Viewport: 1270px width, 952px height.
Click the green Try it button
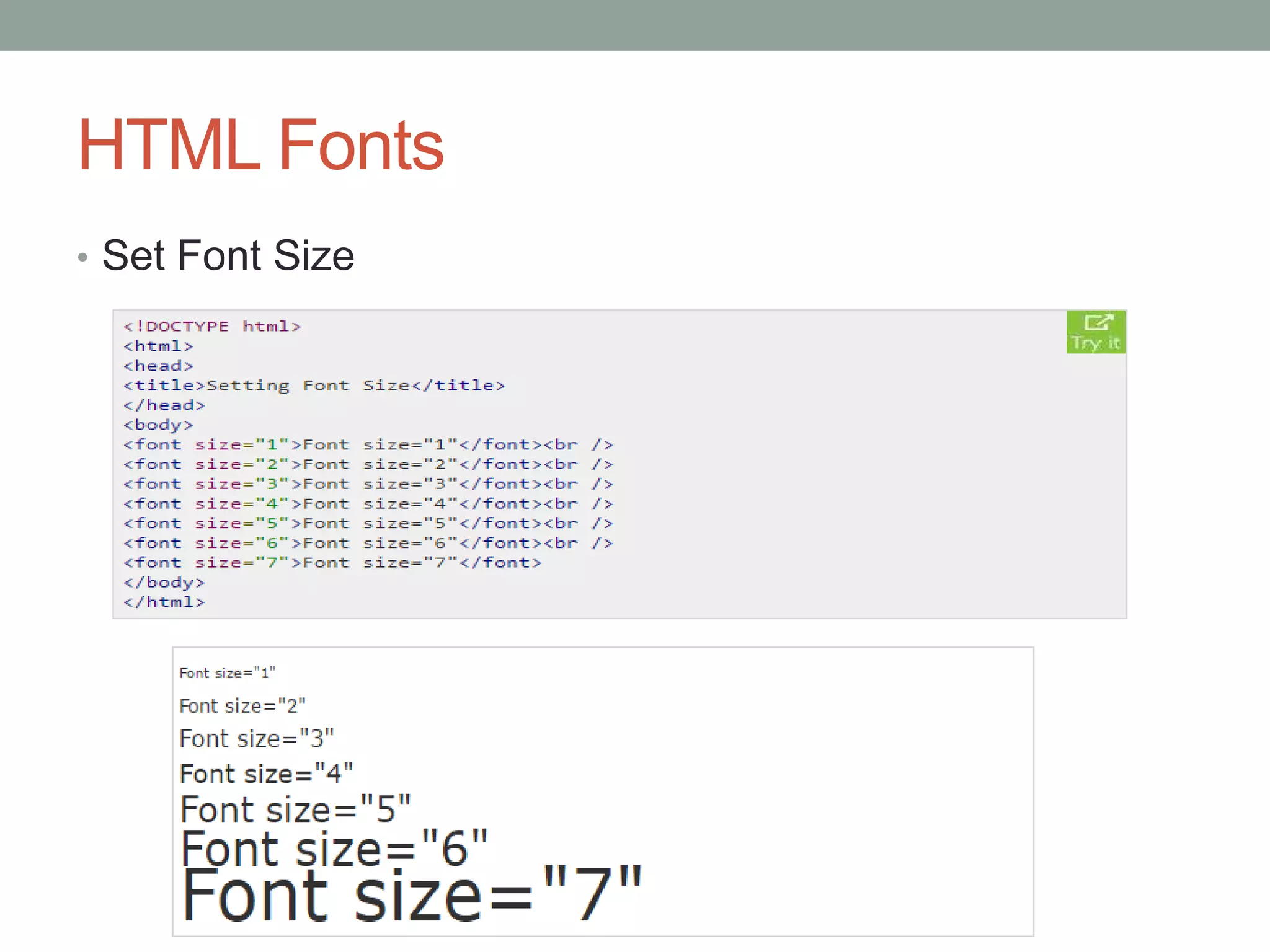[x=1096, y=332]
